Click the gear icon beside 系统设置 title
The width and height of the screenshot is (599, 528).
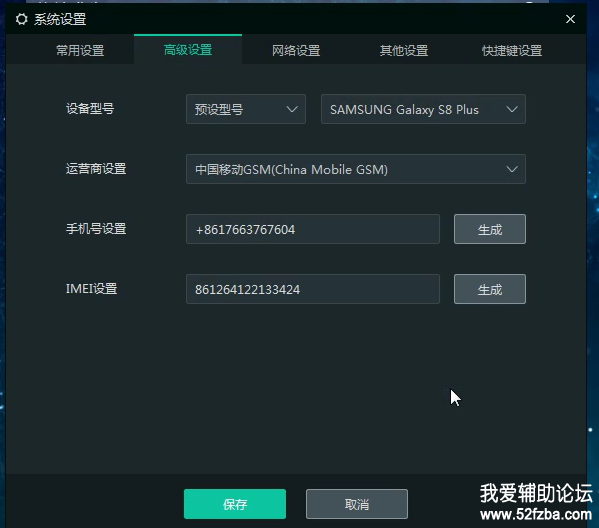click(x=22, y=19)
